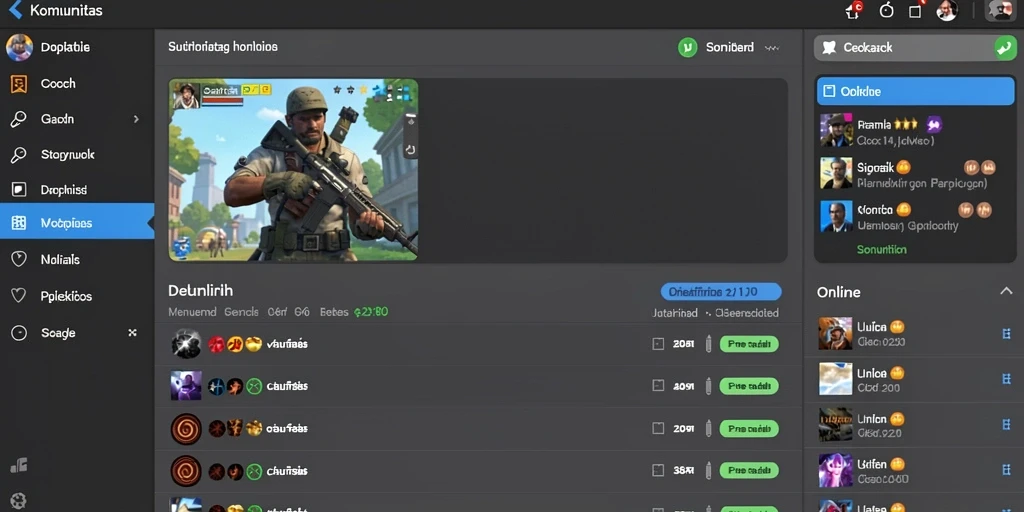Viewport: 1024px width, 512px height.
Task: Click the settings gear at sidebar bottom
Action: point(18,501)
